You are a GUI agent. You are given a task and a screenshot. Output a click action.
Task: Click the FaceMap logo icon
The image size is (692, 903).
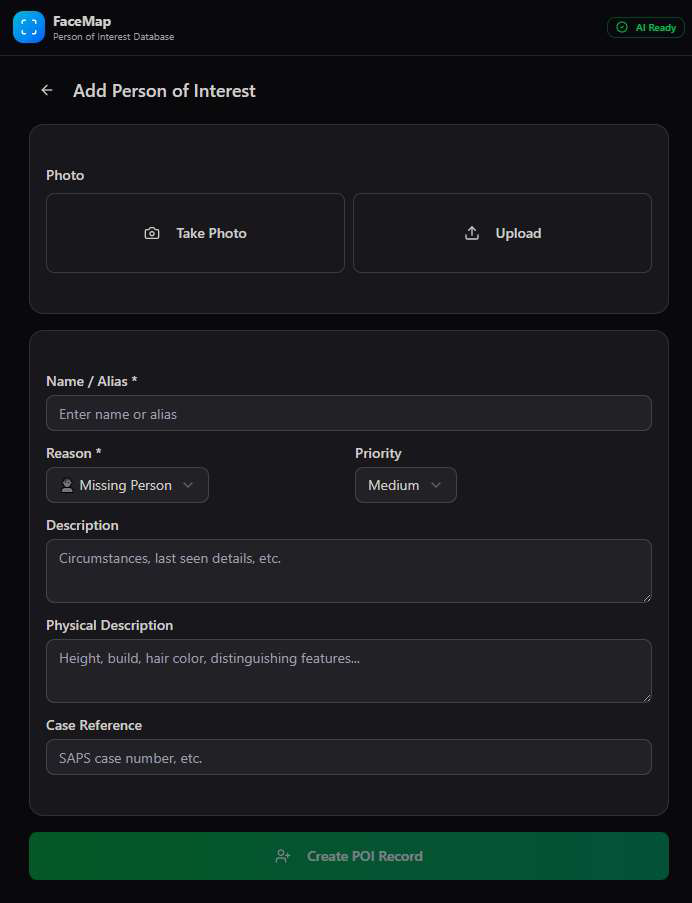29,27
